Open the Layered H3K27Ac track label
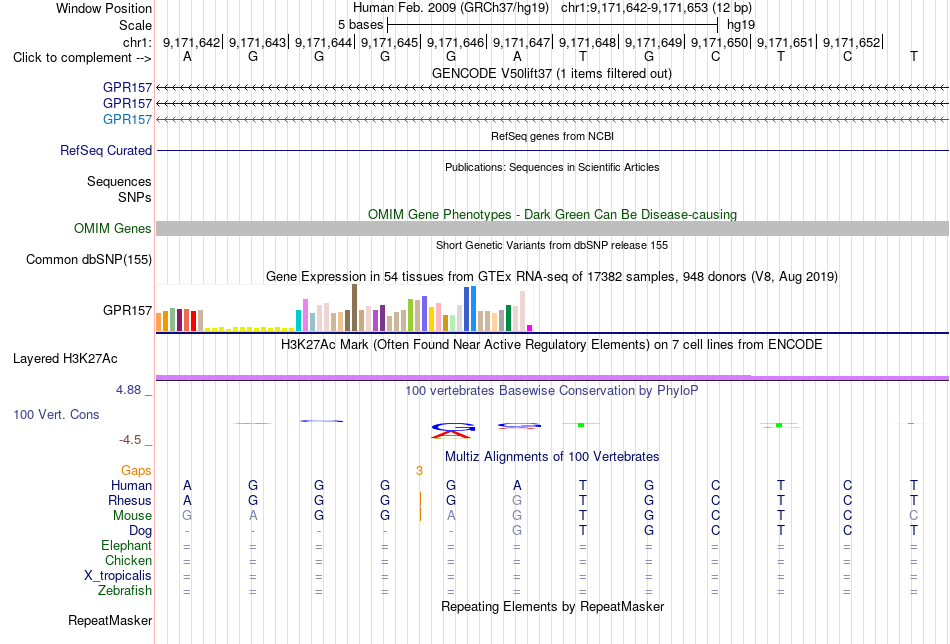The width and height of the screenshot is (950, 644). [65, 359]
